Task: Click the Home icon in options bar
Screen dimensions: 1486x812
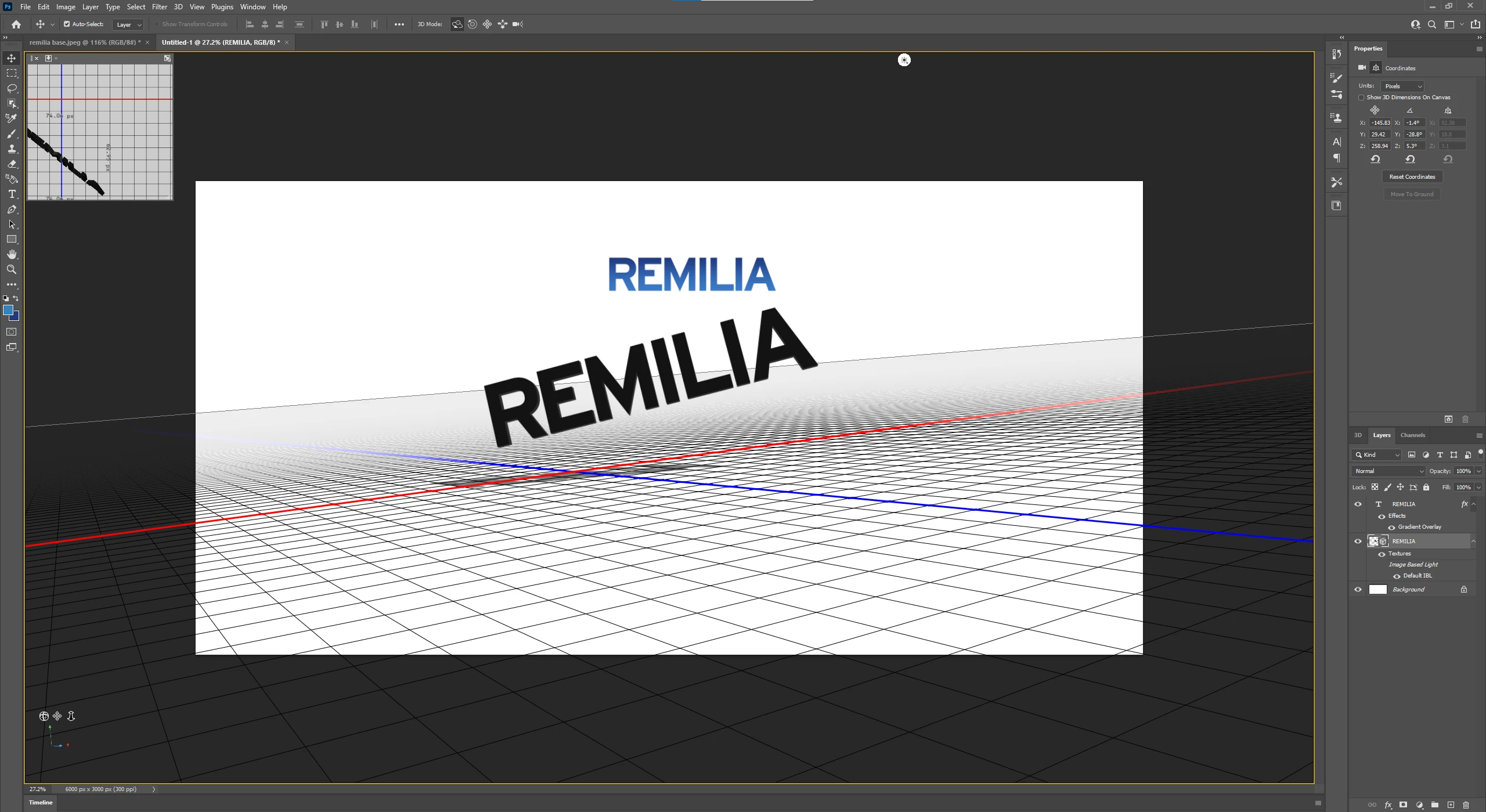Action: [16, 24]
